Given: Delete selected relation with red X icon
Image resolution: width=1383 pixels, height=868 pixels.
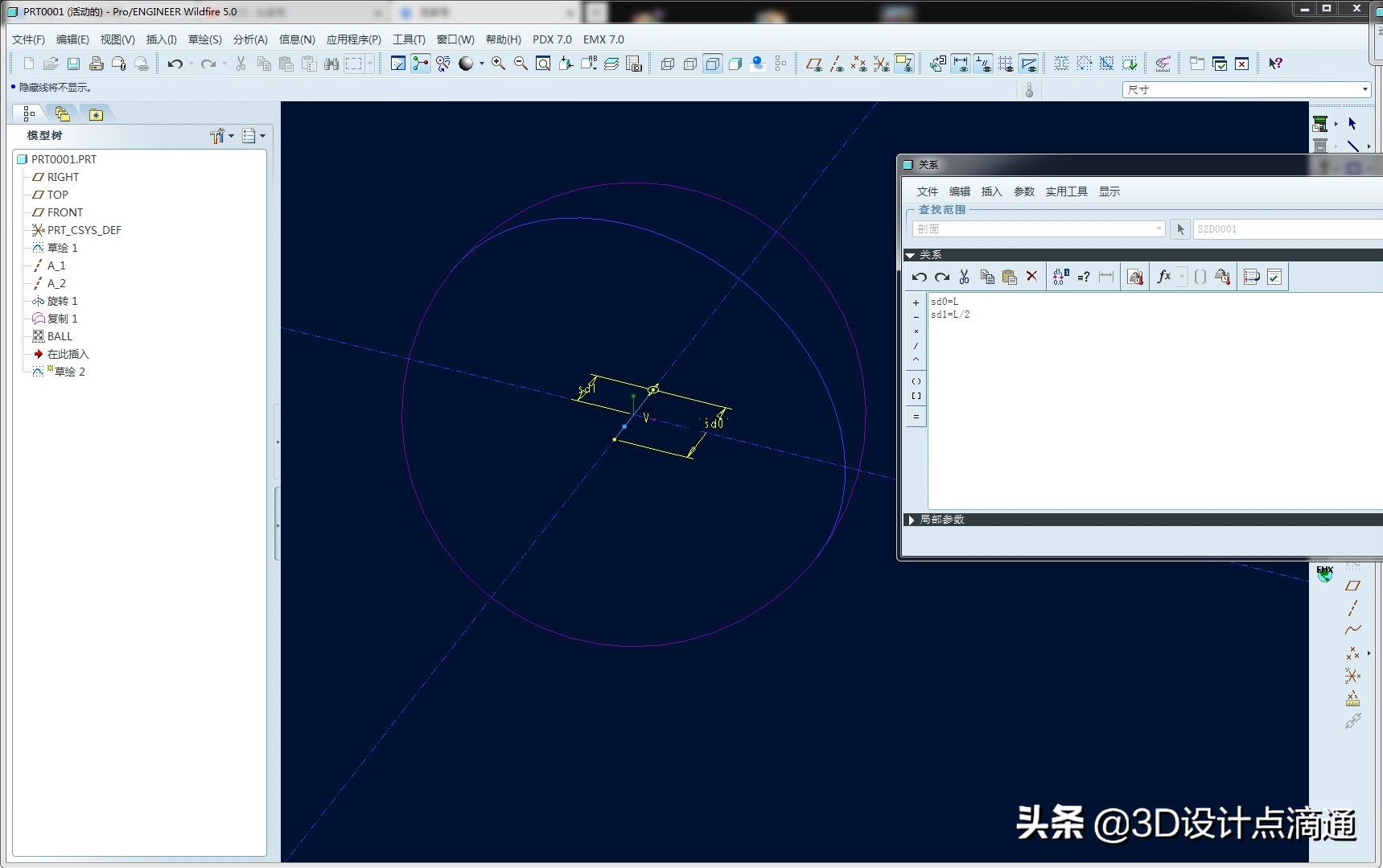Looking at the screenshot, I should pyautogui.click(x=1031, y=277).
